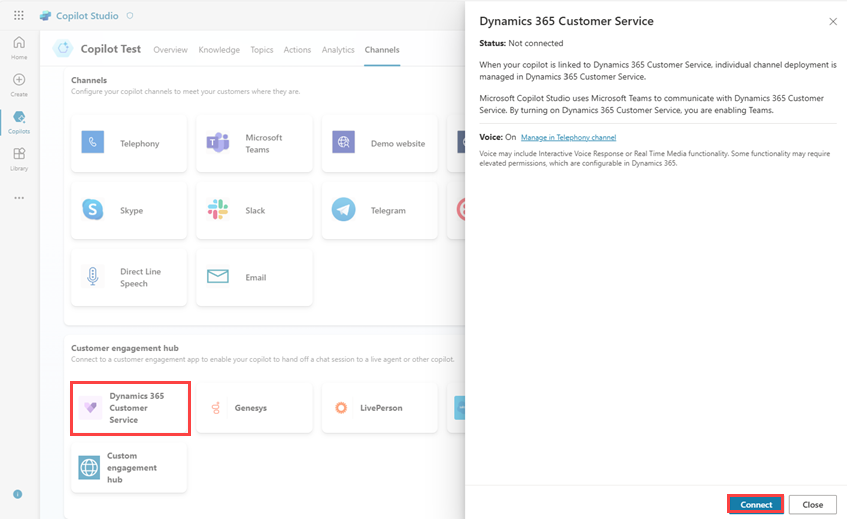Go to the Actions tab
Screen dimensions: 847x519
(x=297, y=50)
